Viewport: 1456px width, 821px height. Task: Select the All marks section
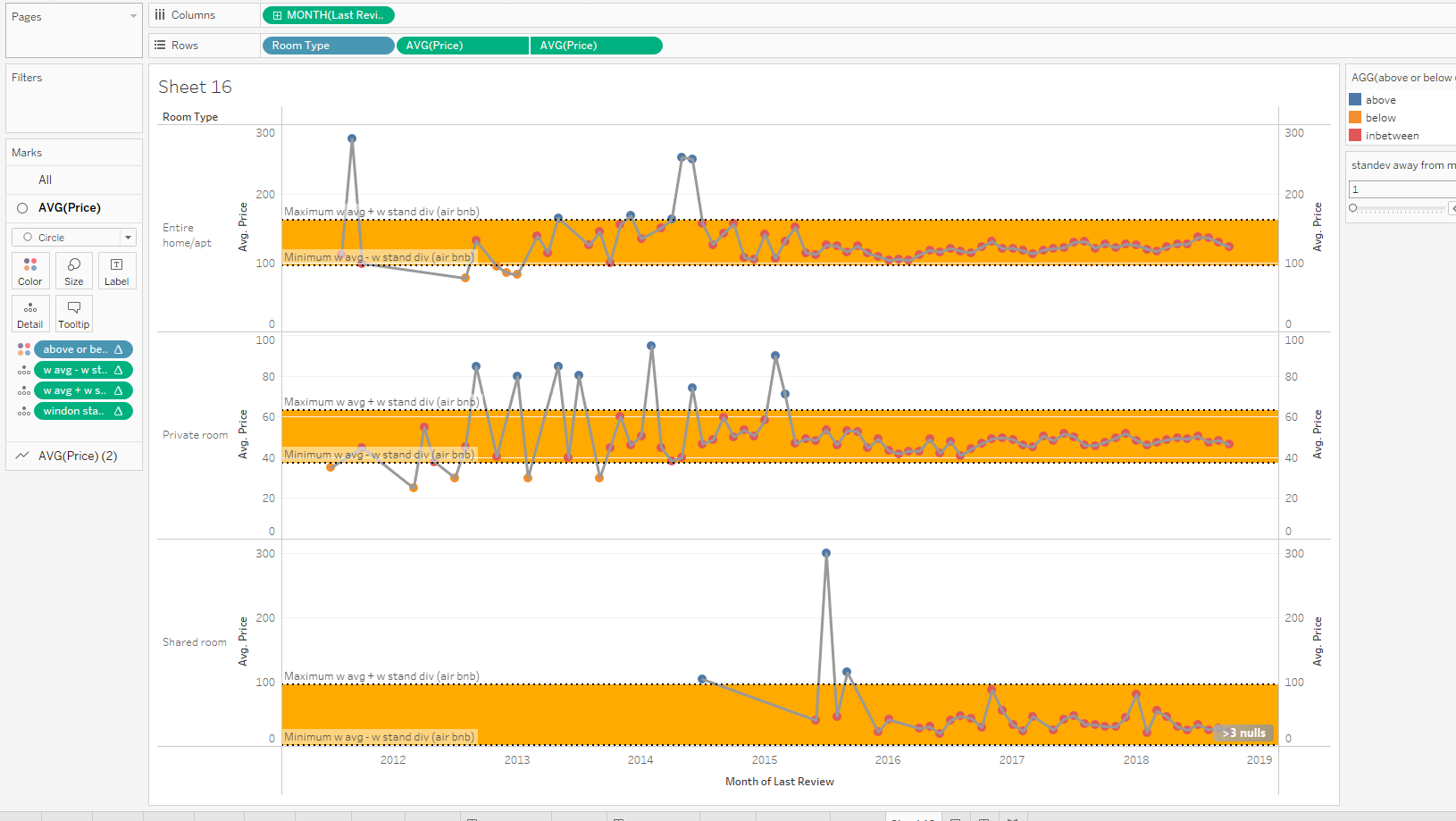46,180
